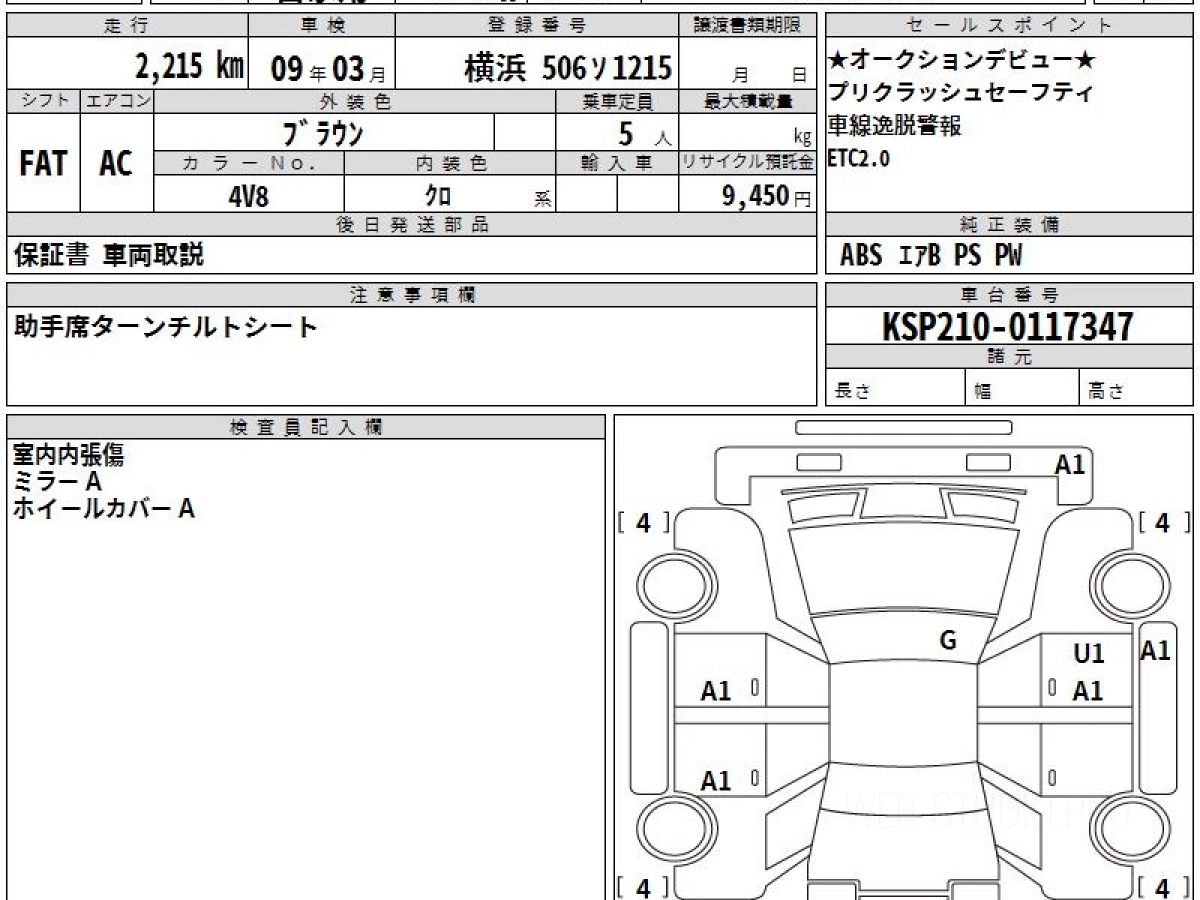Viewport: 1200px width, 900px height.
Task: Click the "乗車定員" header
Action: click(617, 101)
